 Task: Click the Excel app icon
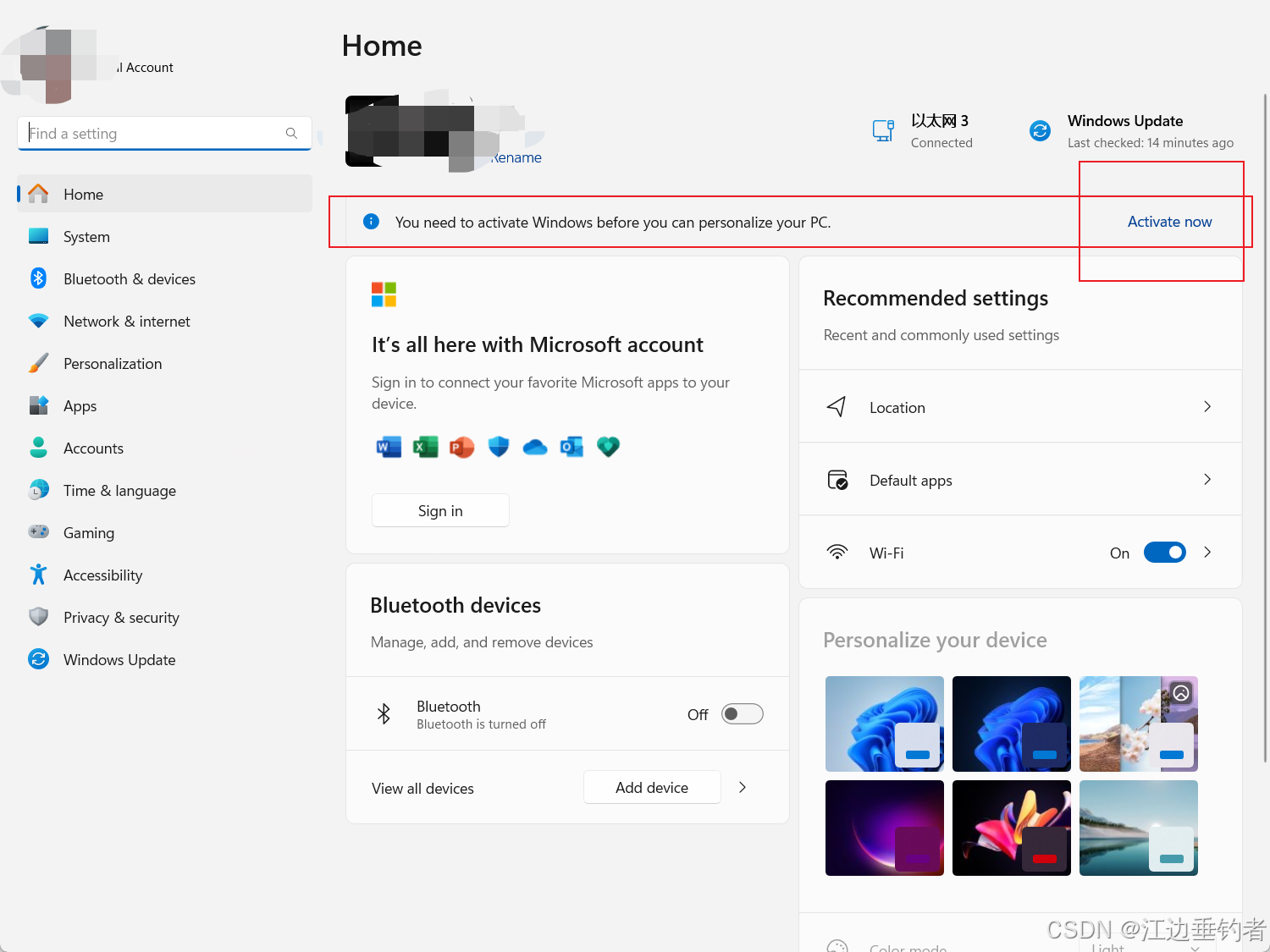point(425,447)
